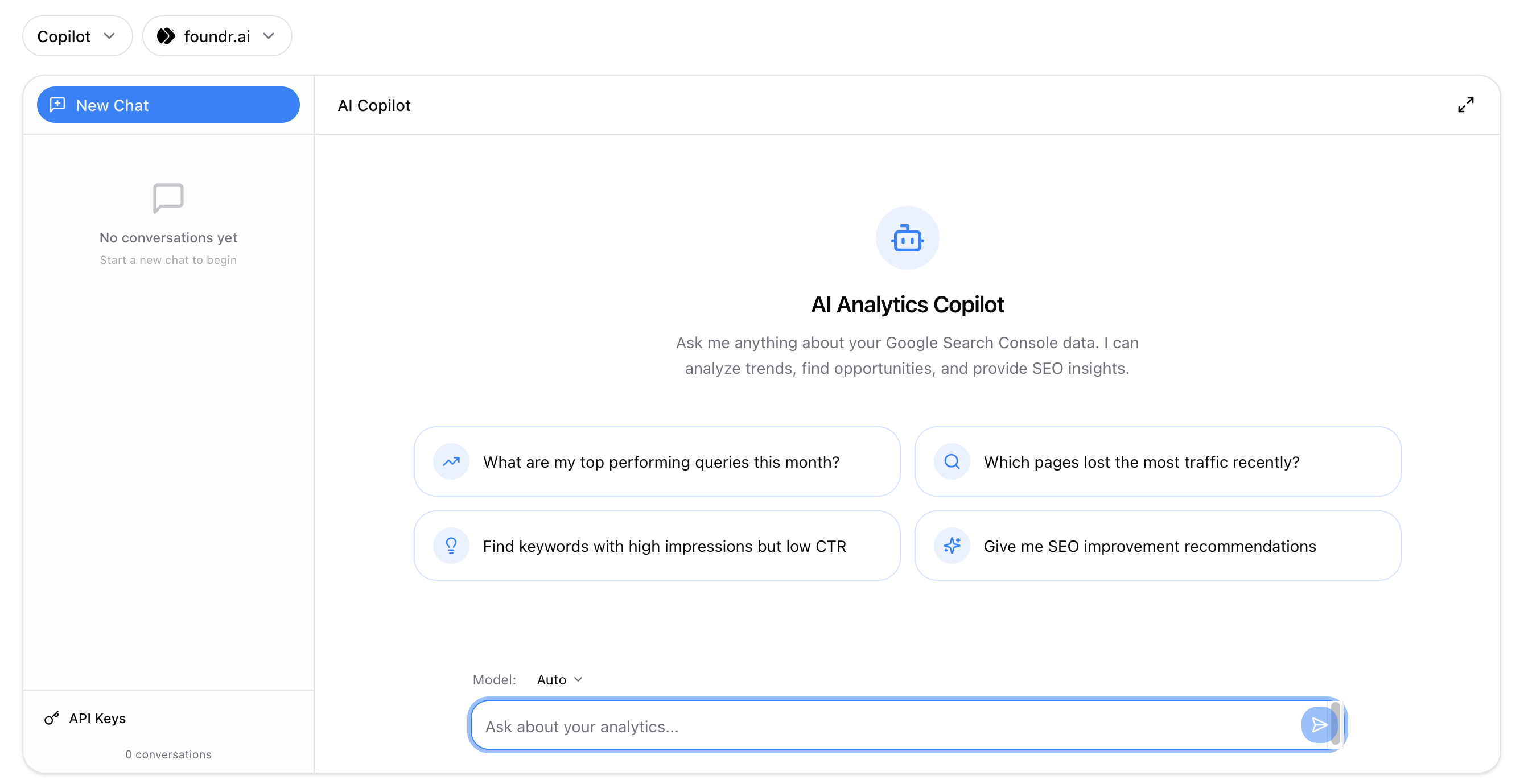Open API Keys settings
This screenshot has height=784, width=1524.
click(x=97, y=718)
